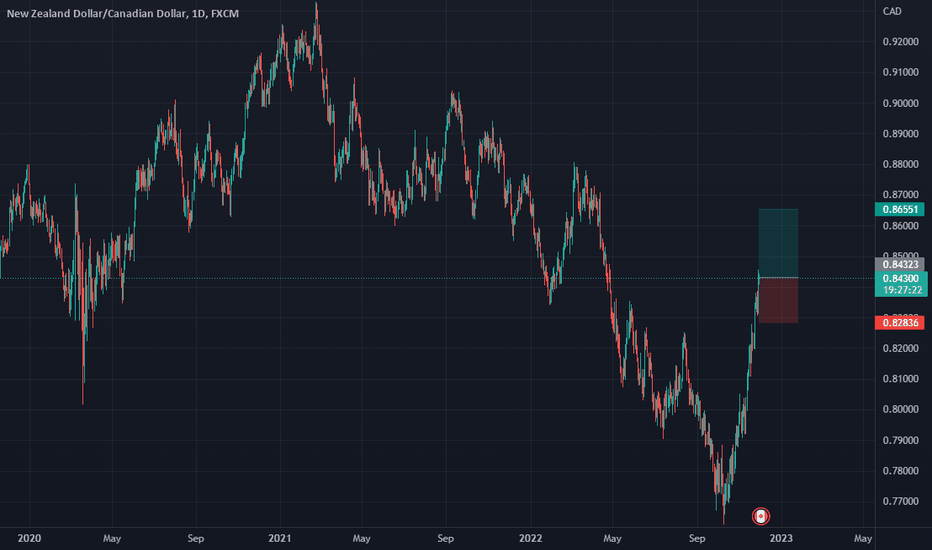Screen dimensions: 932x550
Task: Click the current price label 0.84300
Action: [x=900, y=278]
